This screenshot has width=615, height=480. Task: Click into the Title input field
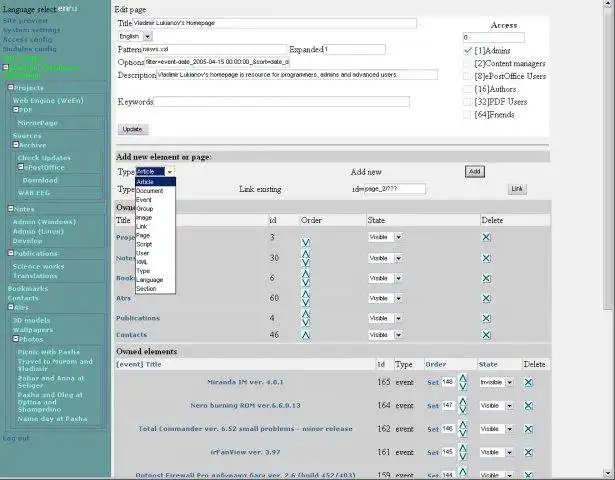click(274, 23)
